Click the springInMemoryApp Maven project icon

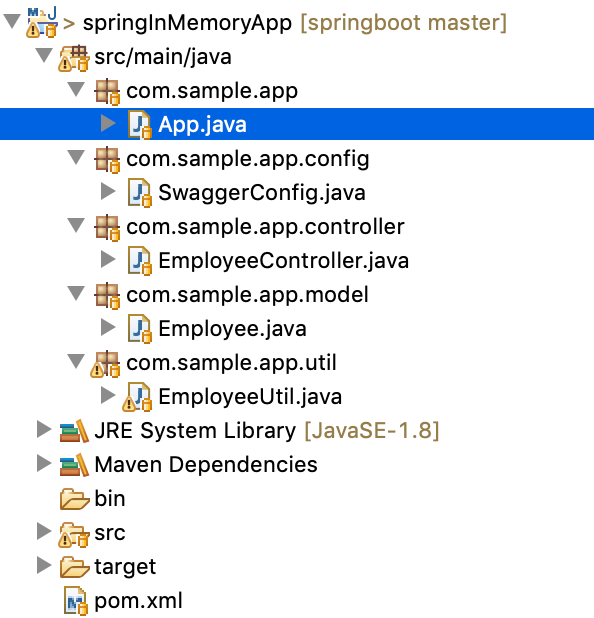tap(42, 22)
